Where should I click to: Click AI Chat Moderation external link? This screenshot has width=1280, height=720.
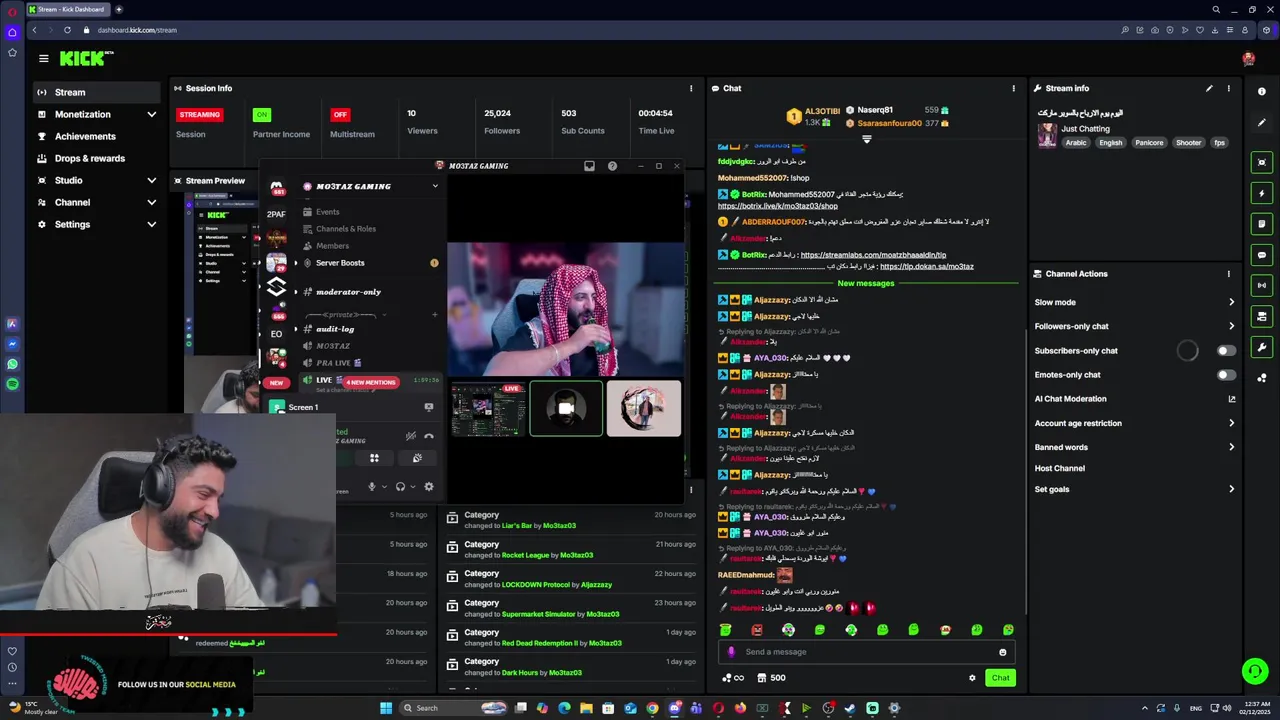(x=1232, y=399)
